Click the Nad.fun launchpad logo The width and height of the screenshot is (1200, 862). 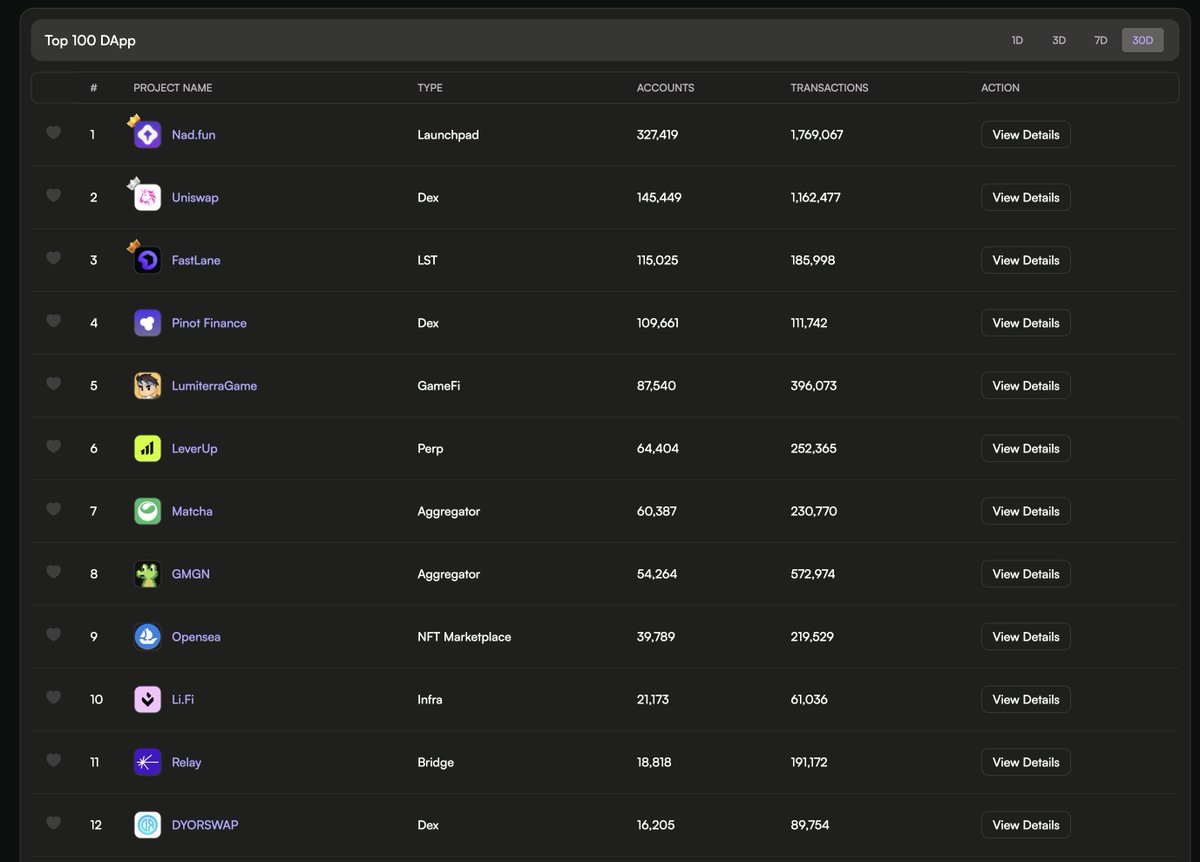click(145, 134)
